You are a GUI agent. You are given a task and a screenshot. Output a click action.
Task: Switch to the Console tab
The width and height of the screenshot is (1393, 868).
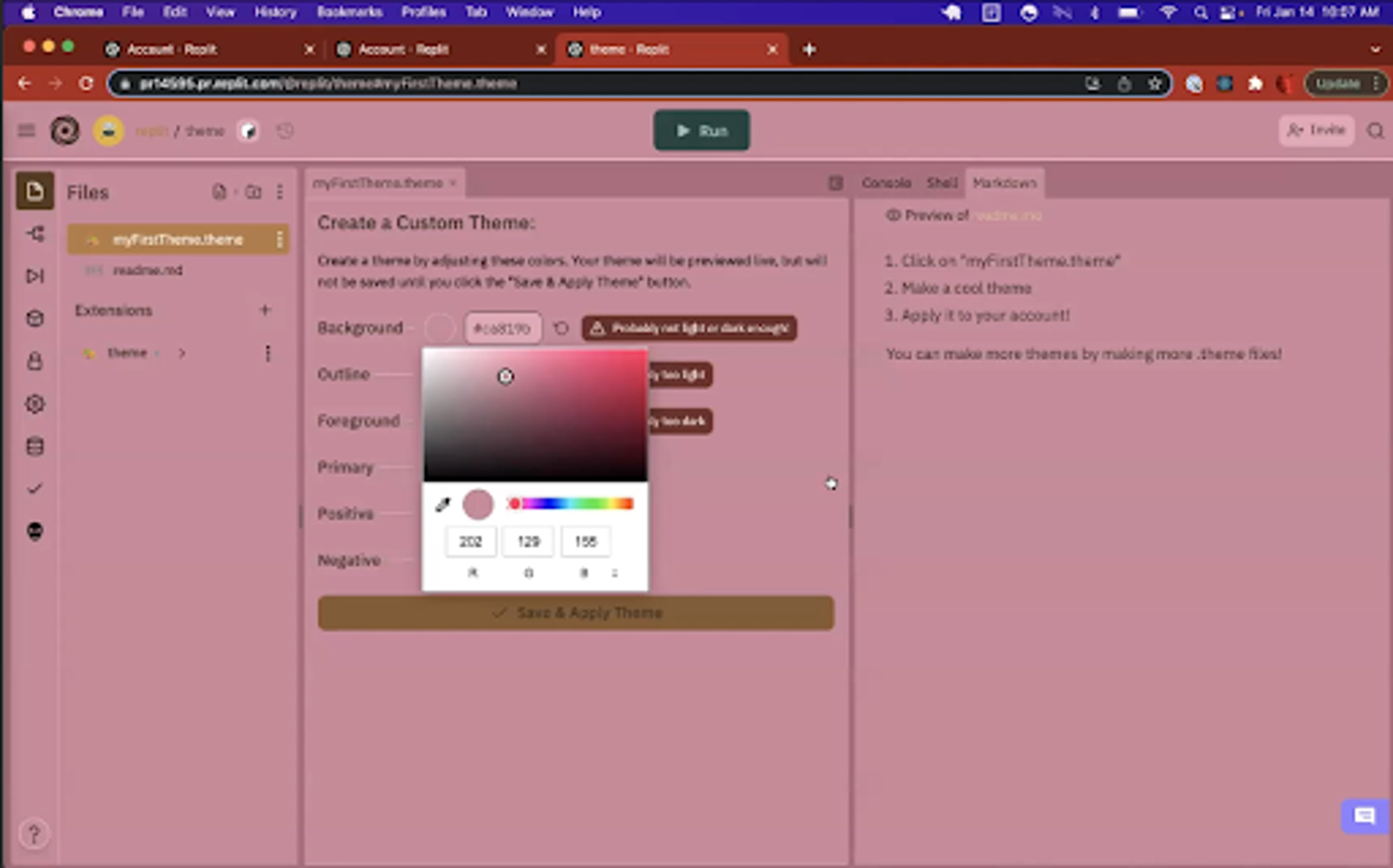coord(886,183)
